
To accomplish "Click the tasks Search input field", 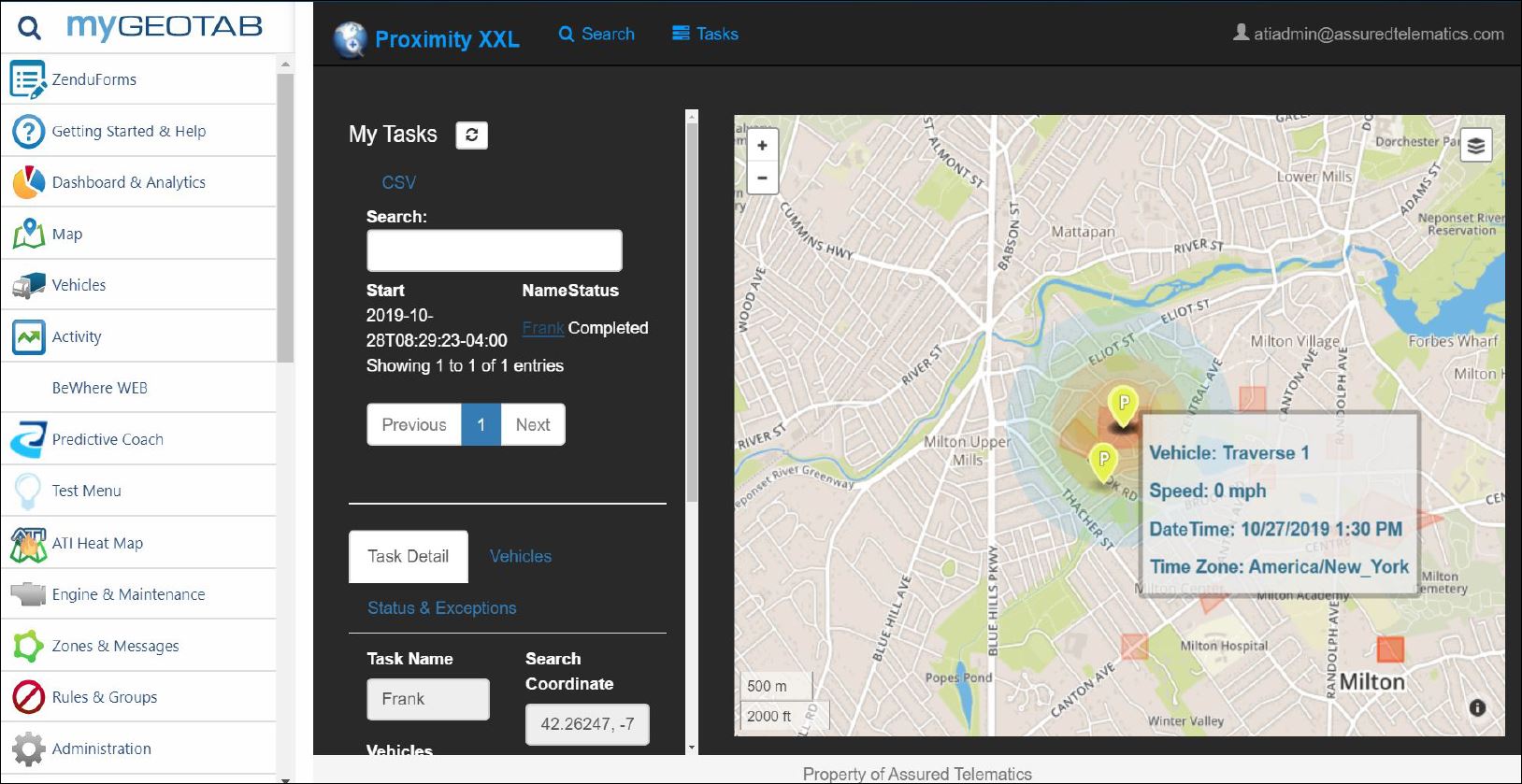I will click(x=495, y=250).
